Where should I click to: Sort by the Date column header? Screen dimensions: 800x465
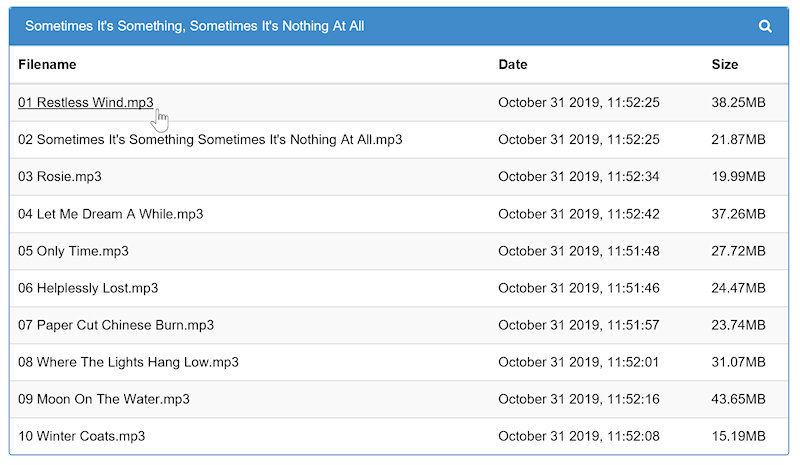point(513,64)
